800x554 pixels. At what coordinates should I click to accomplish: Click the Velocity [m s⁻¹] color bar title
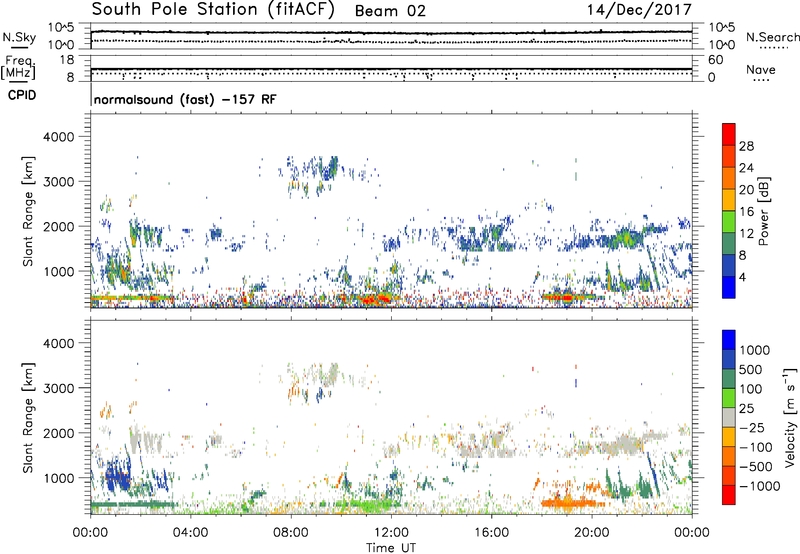click(790, 417)
